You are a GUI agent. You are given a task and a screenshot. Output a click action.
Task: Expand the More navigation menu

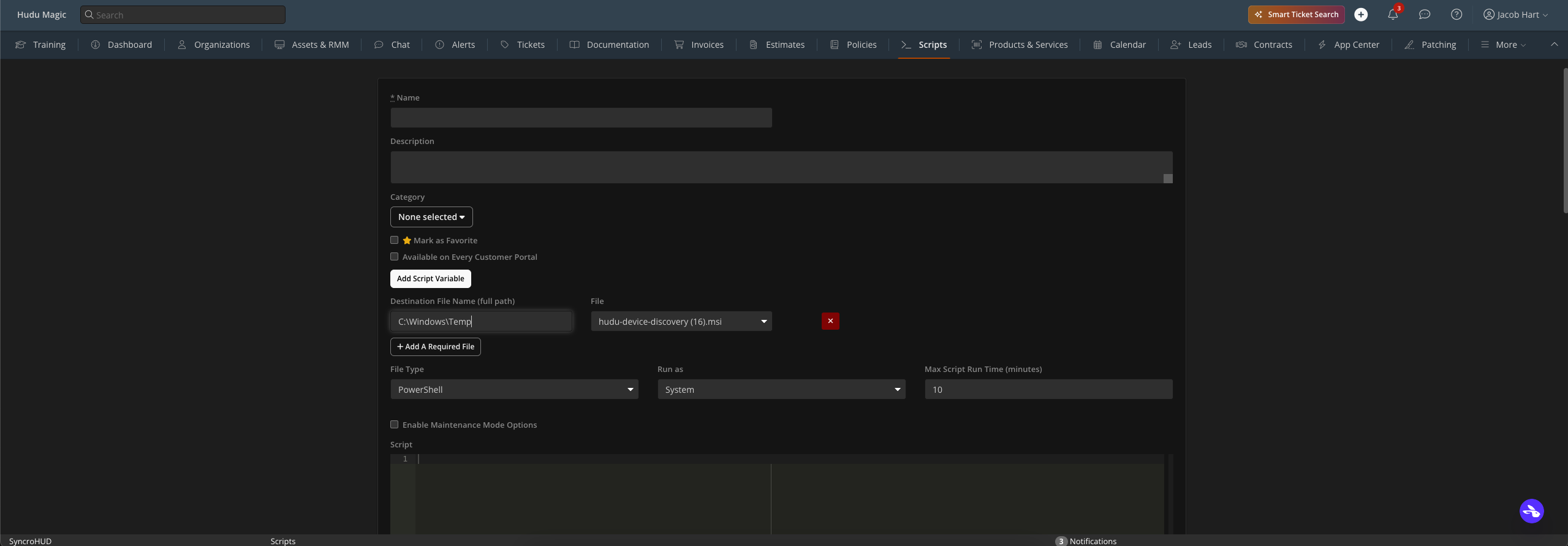[x=1504, y=45]
